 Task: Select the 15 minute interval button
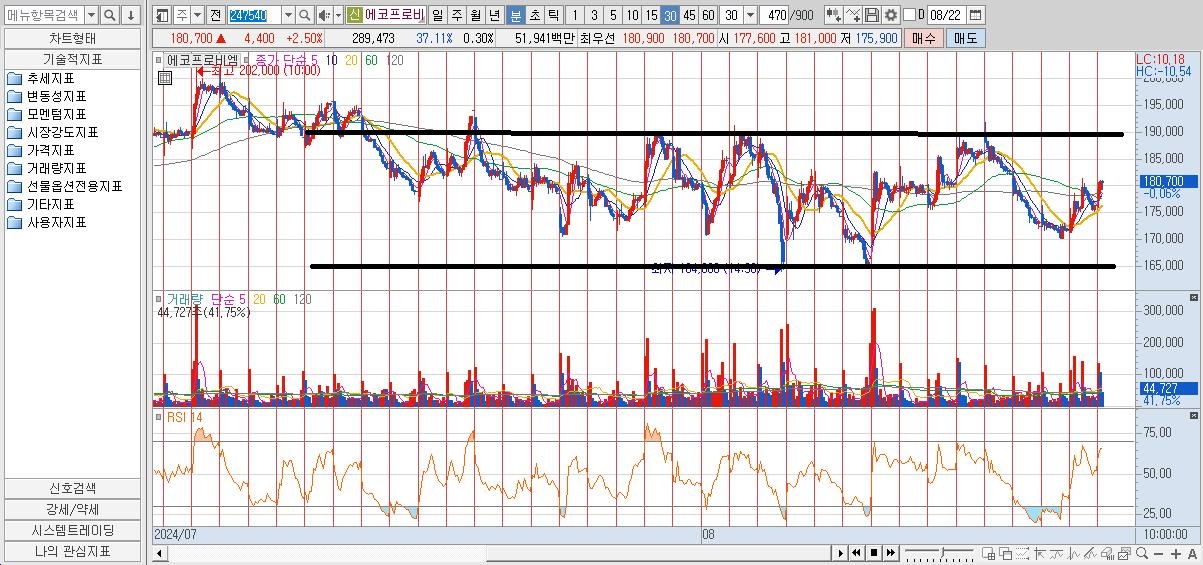click(651, 15)
